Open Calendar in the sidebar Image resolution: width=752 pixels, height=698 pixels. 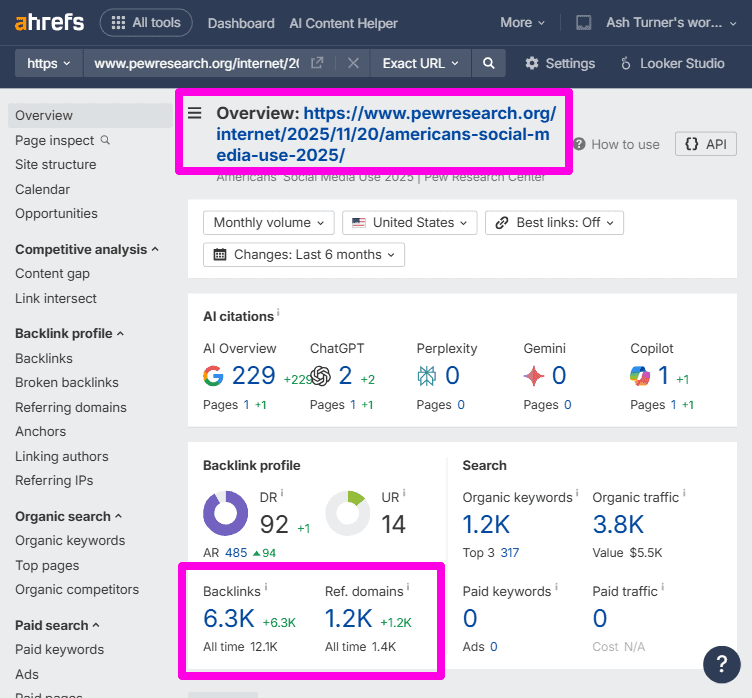(42, 189)
